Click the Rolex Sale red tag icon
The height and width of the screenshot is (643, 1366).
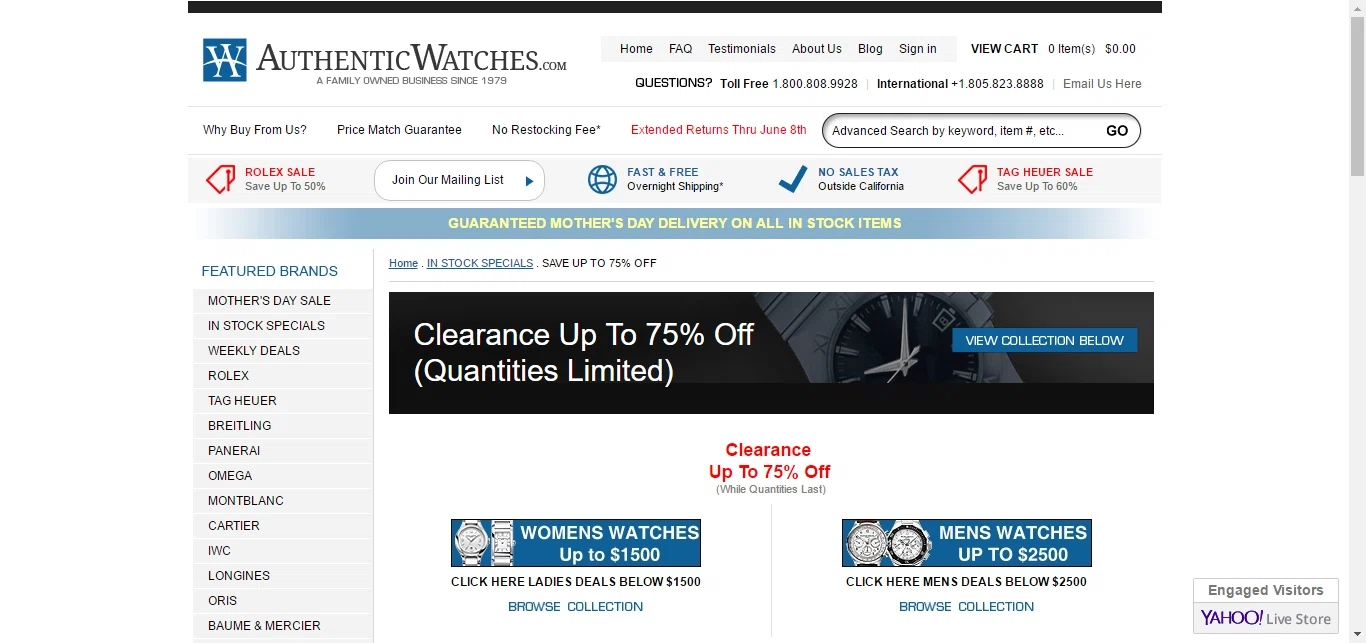(221, 179)
